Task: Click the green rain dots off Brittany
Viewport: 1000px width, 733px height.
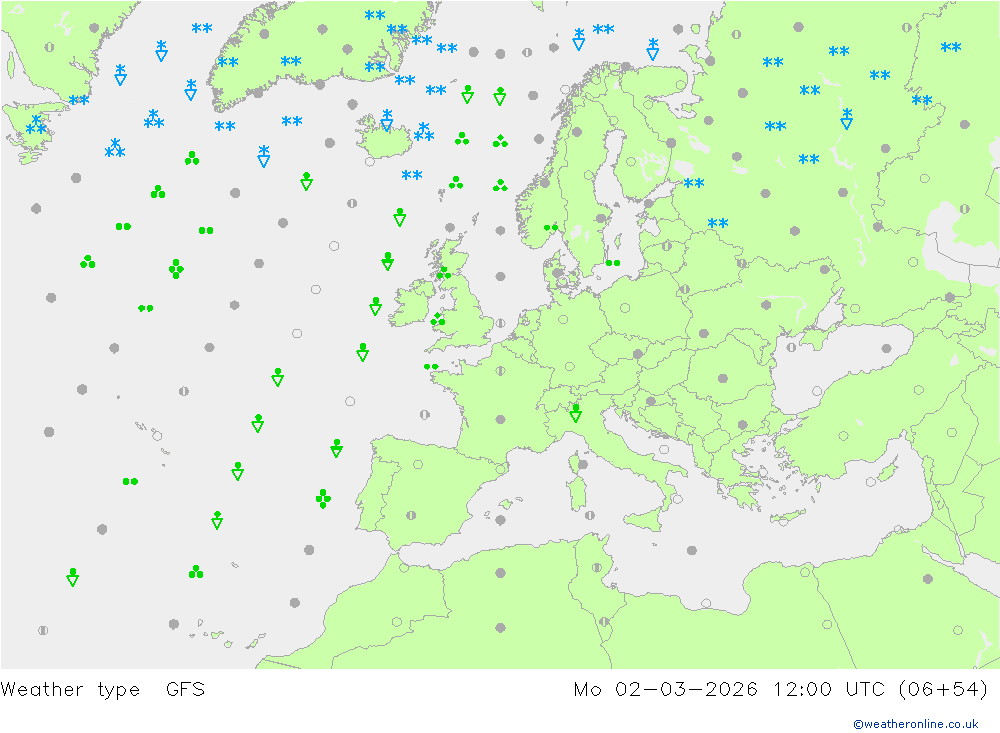Action: point(431,367)
